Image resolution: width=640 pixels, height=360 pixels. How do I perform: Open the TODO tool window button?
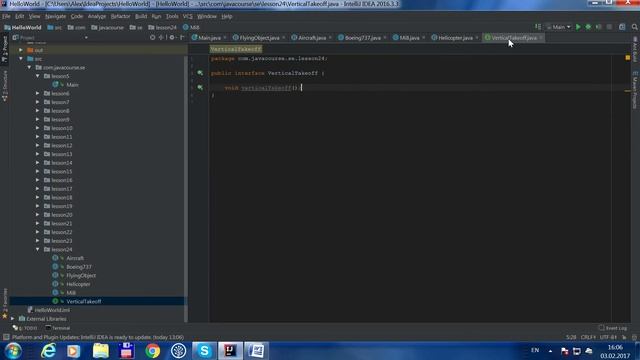point(25,328)
